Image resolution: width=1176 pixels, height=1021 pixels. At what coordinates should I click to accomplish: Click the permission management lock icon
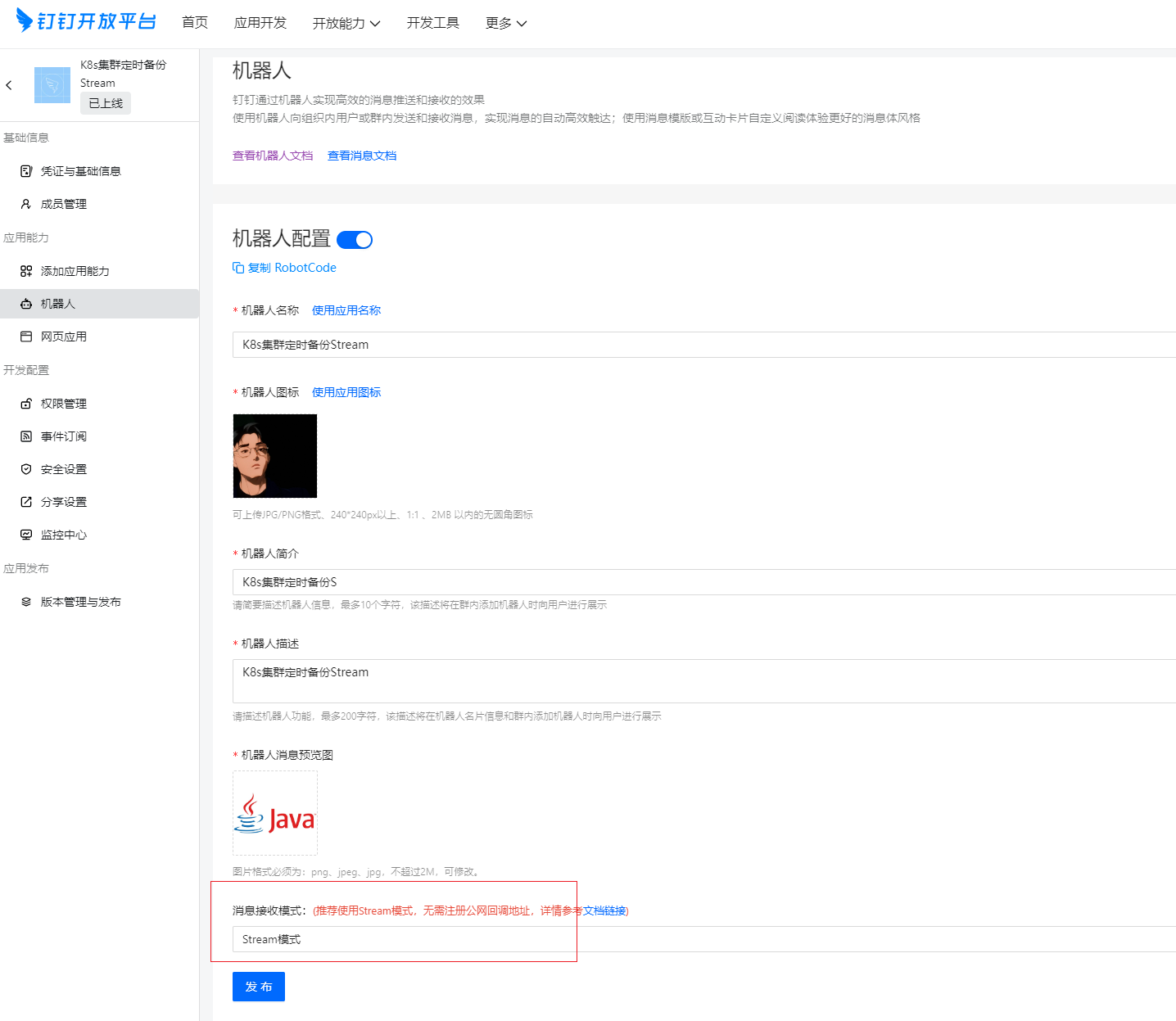26,404
